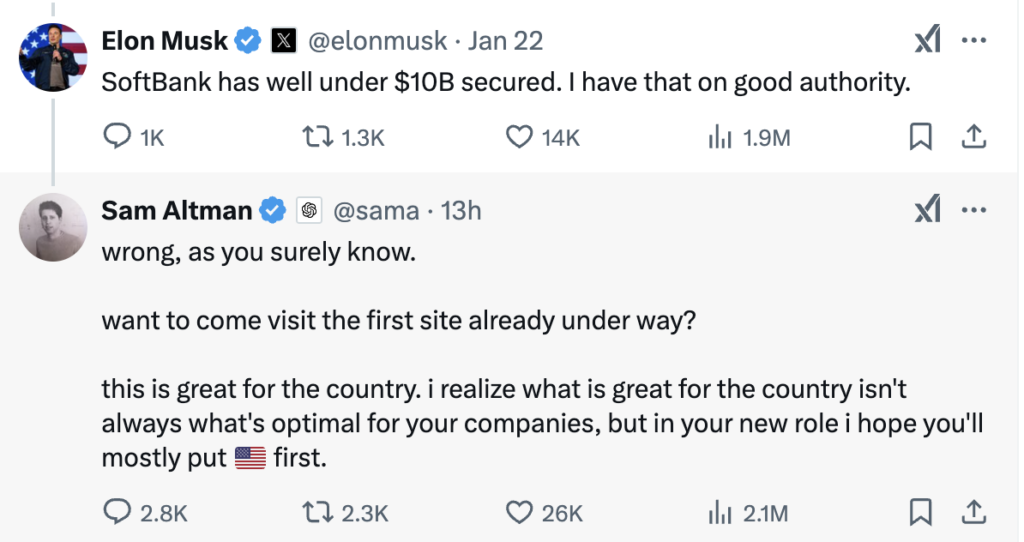View analytics for 1.9M views tweet
Image resolution: width=1024 pixels, height=542 pixels.
[719, 137]
